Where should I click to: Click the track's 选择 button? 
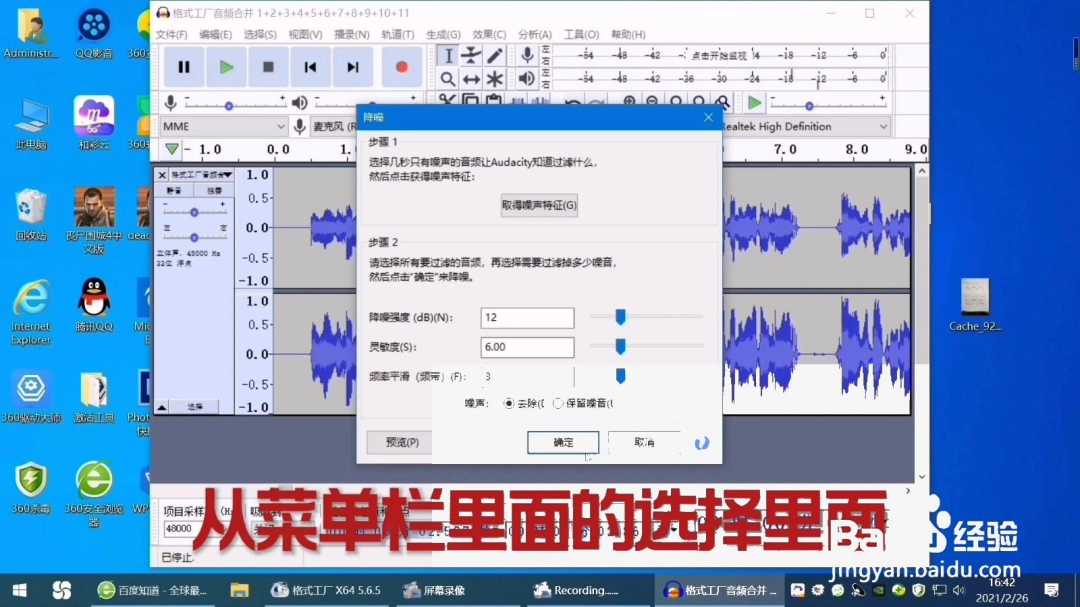point(195,407)
